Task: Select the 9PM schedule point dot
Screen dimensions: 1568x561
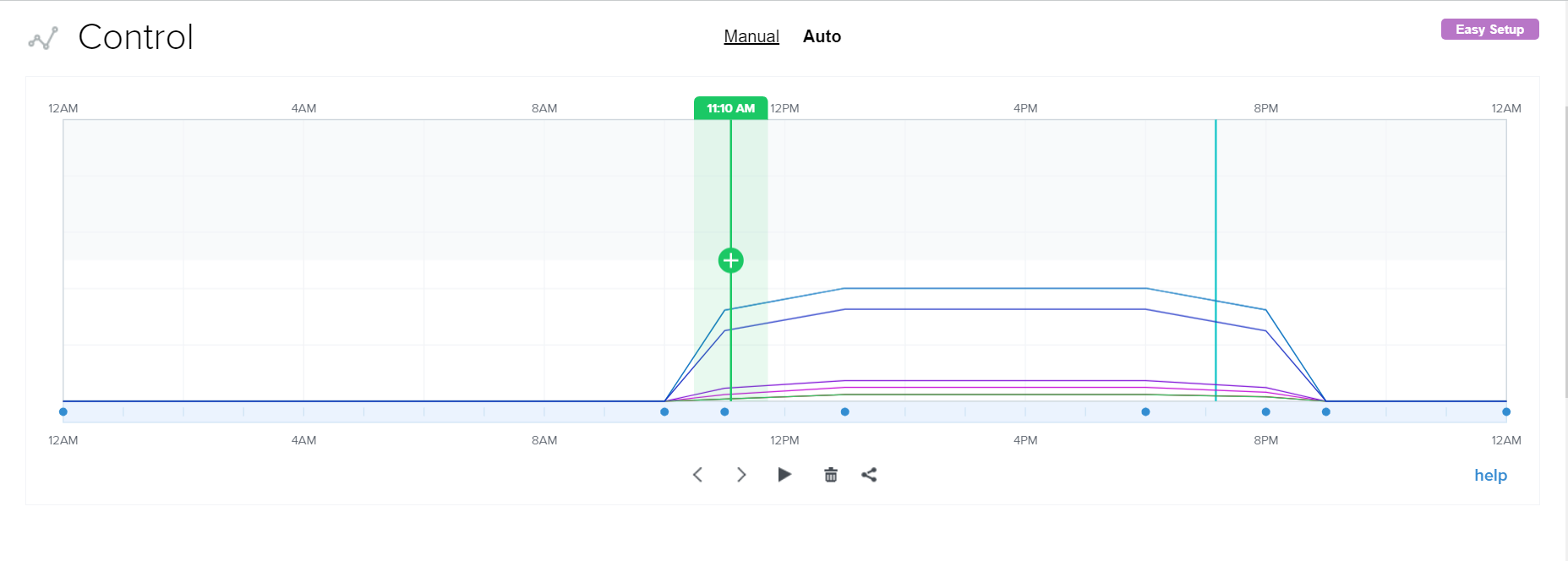Action: pyautogui.click(x=1325, y=412)
